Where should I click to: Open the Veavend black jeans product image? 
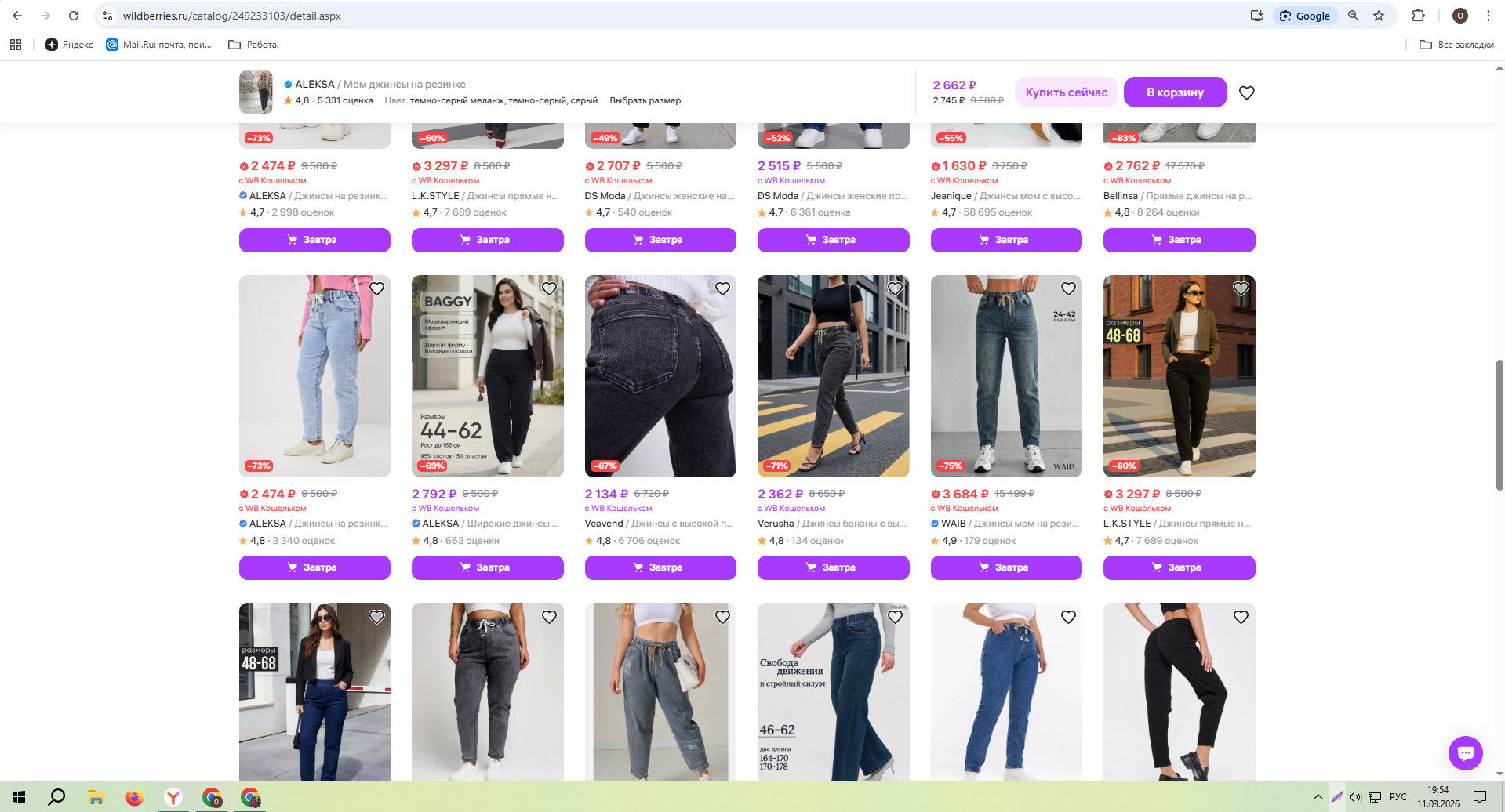660,376
